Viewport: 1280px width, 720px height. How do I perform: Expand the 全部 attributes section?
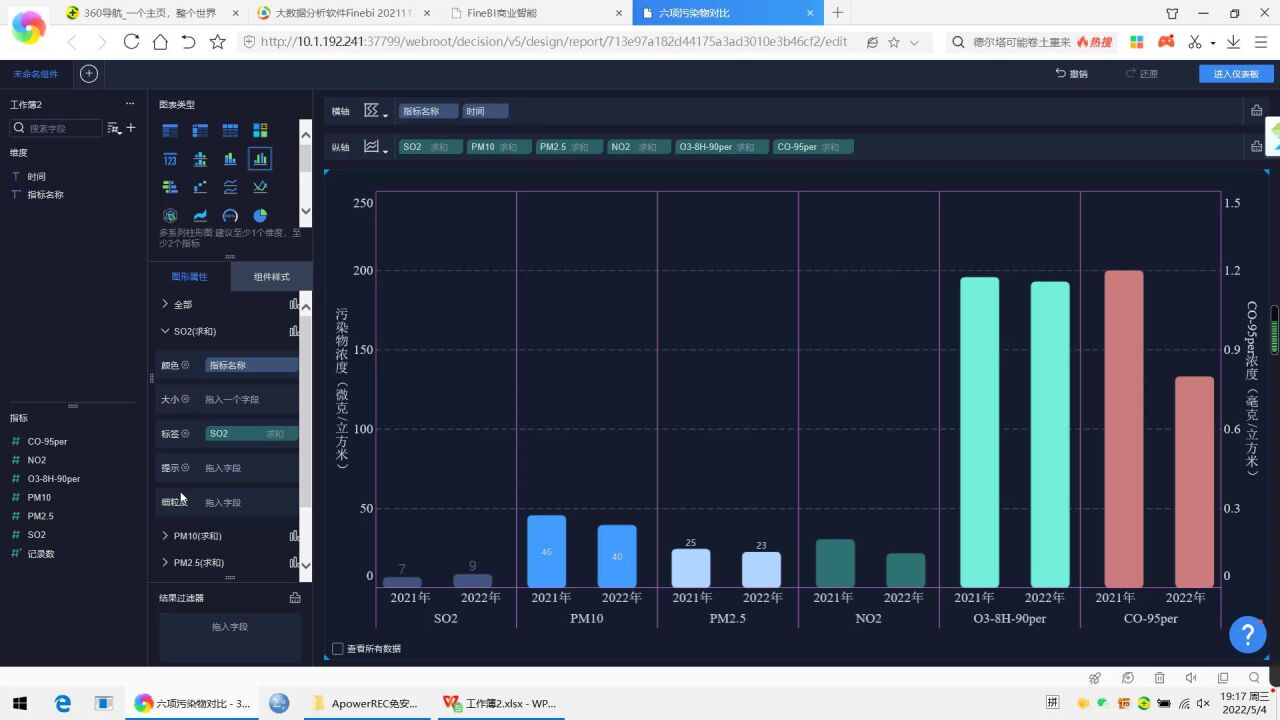(x=165, y=304)
